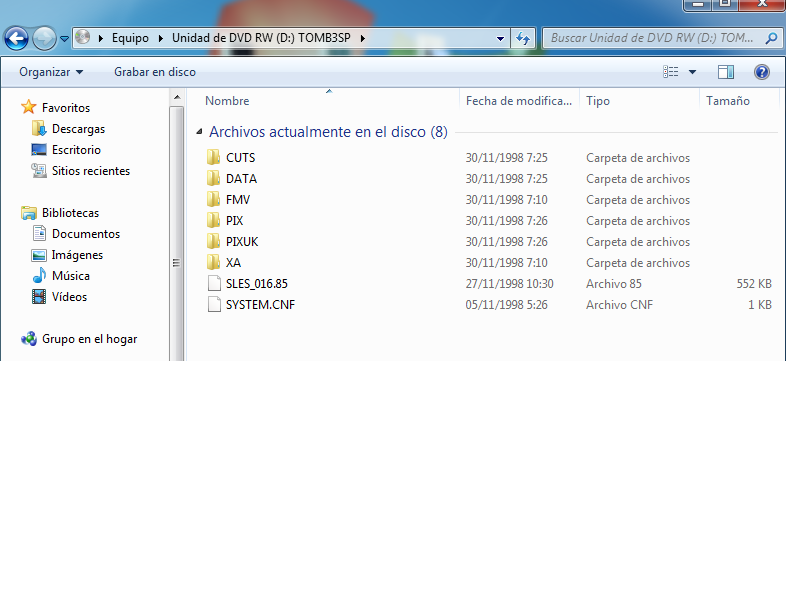Open the Documentos library
786x614 pixels.
(86, 234)
